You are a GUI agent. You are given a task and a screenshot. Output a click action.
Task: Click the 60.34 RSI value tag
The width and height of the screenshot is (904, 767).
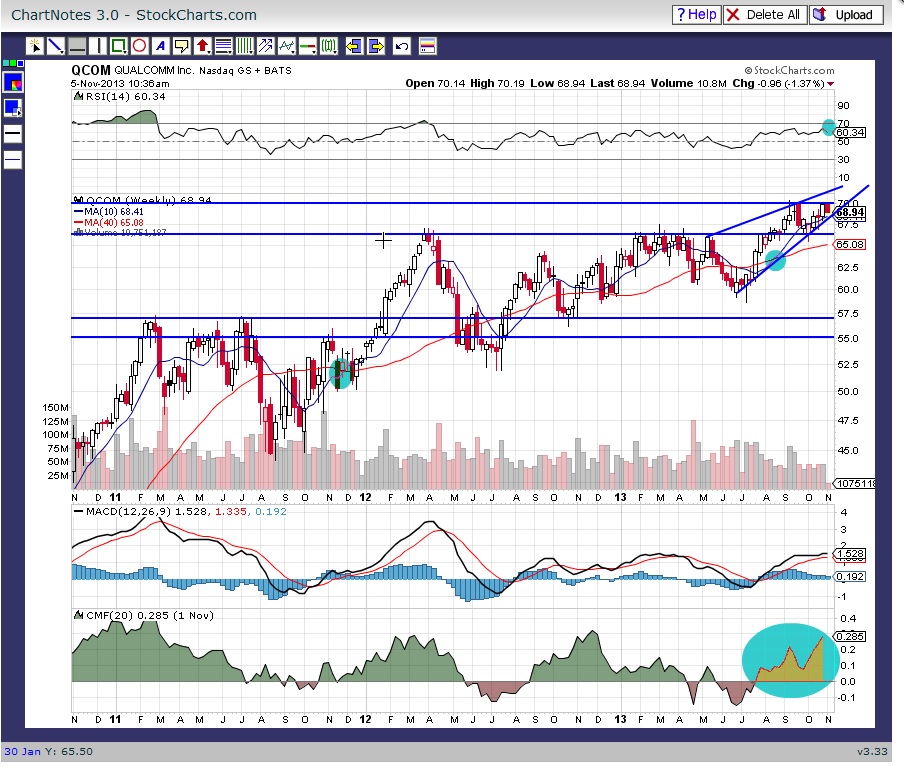(850, 133)
